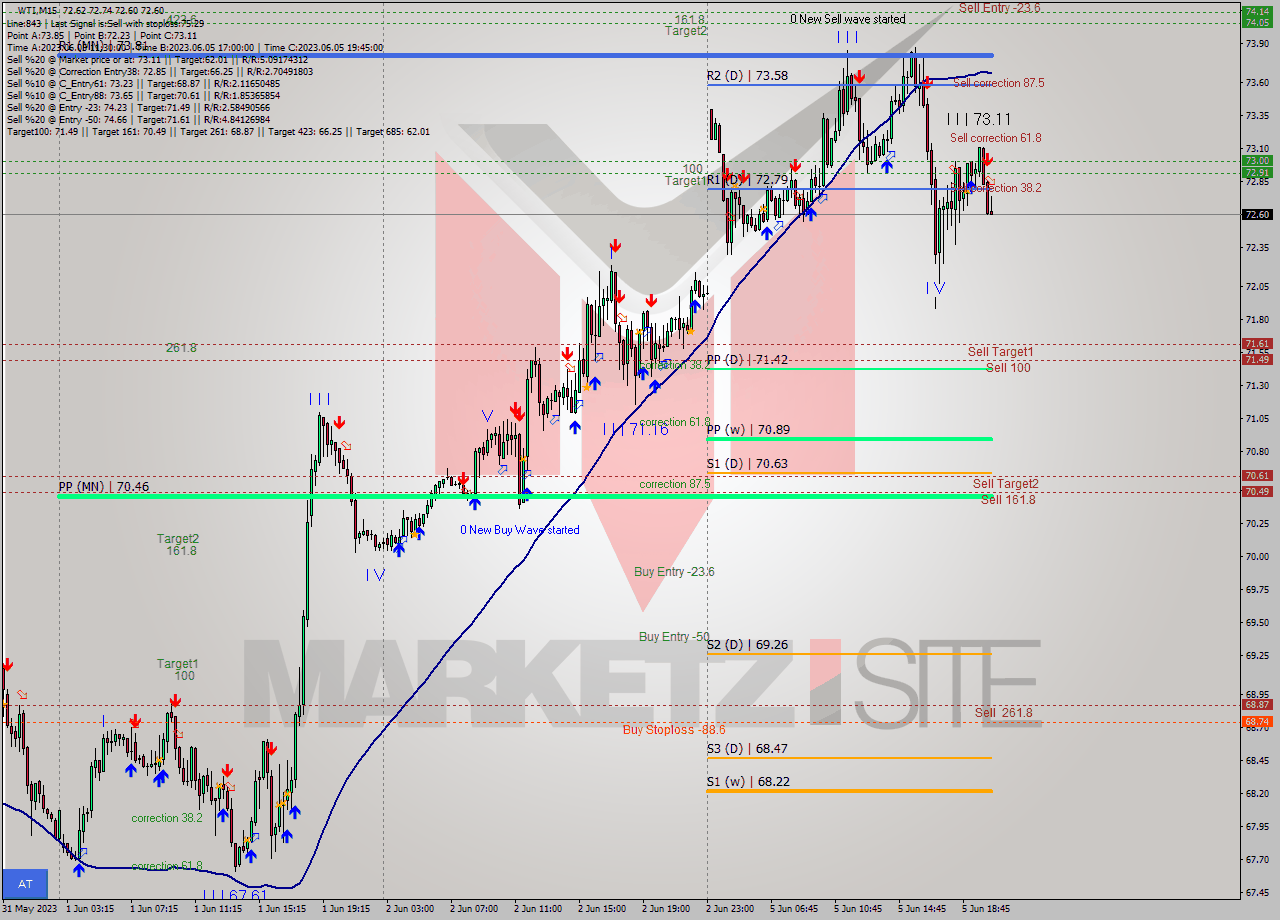Click the red 70.61 price tag
Image resolution: width=1280 pixels, height=920 pixels.
[x=1257, y=476]
